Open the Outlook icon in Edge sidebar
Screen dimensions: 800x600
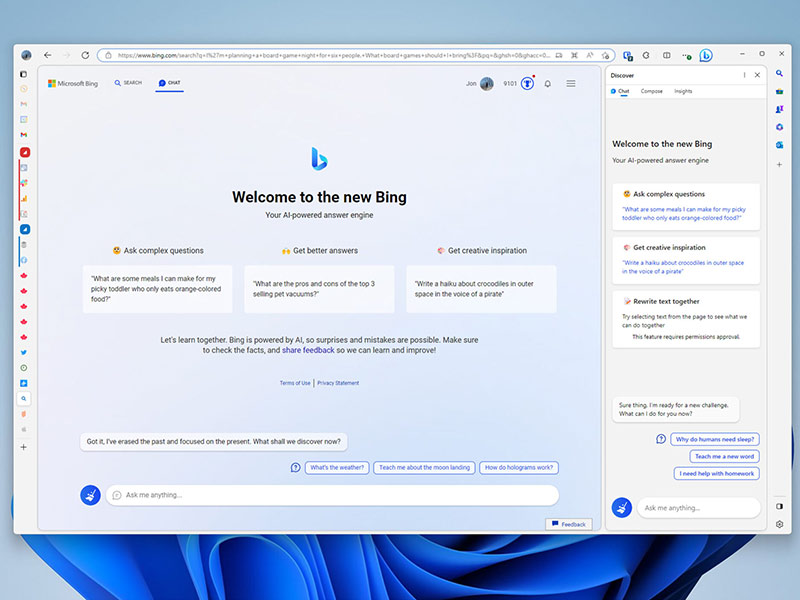[780, 145]
